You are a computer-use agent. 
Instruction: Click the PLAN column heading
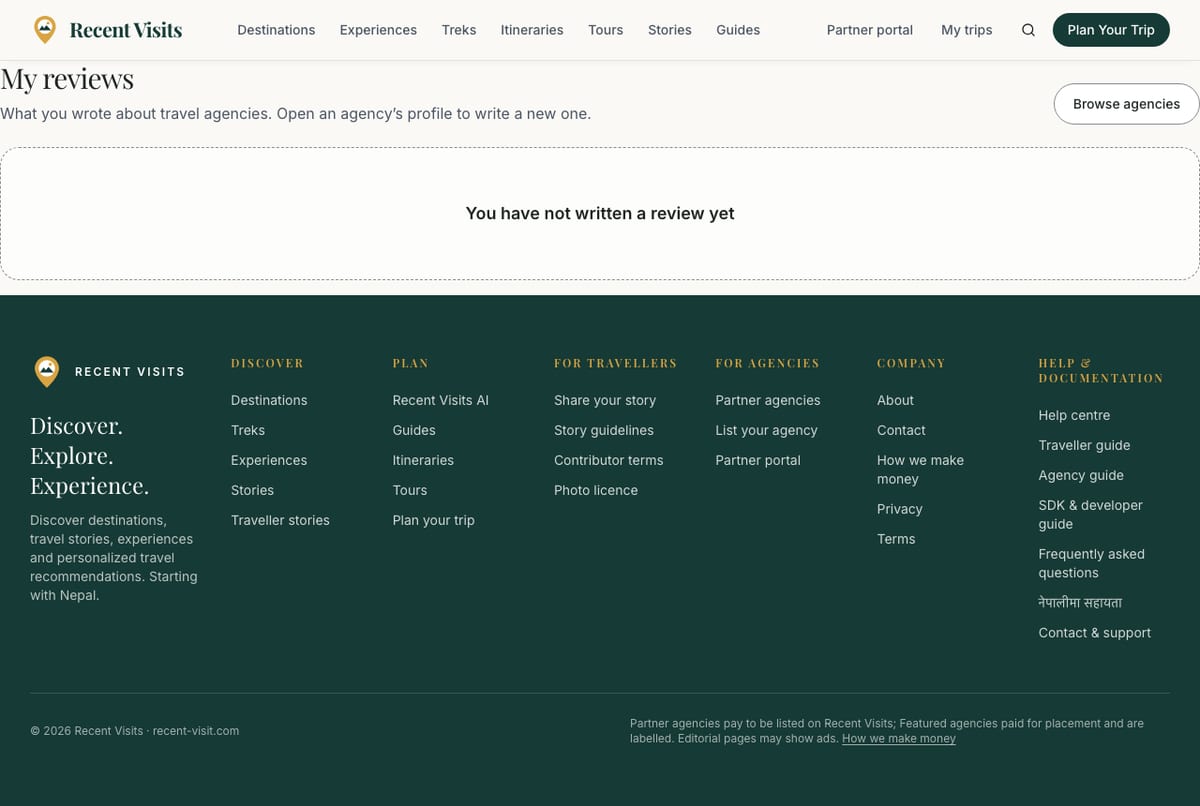[411, 363]
